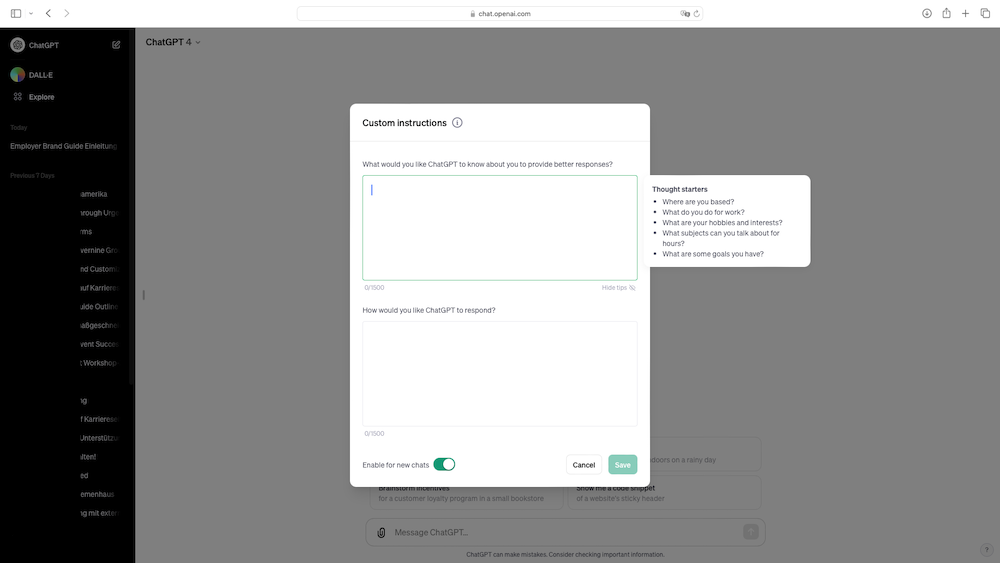Screen dimensions: 1000x563
Task: Start a new chat with the compose icon
Action: pyautogui.click(x=116, y=45)
